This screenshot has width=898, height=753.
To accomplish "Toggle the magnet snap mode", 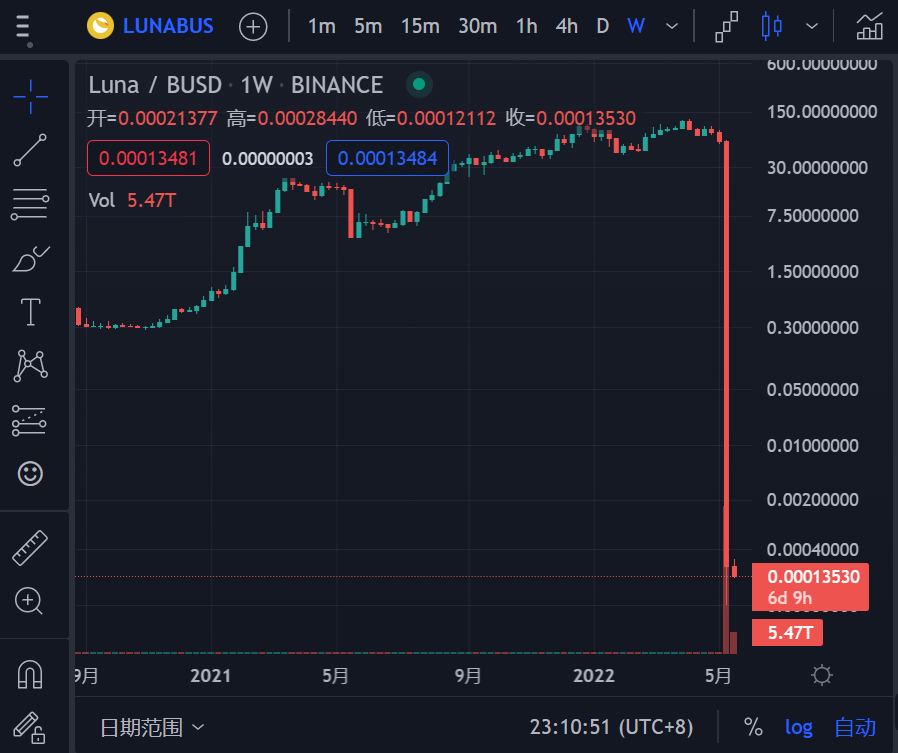I will click(x=30, y=674).
